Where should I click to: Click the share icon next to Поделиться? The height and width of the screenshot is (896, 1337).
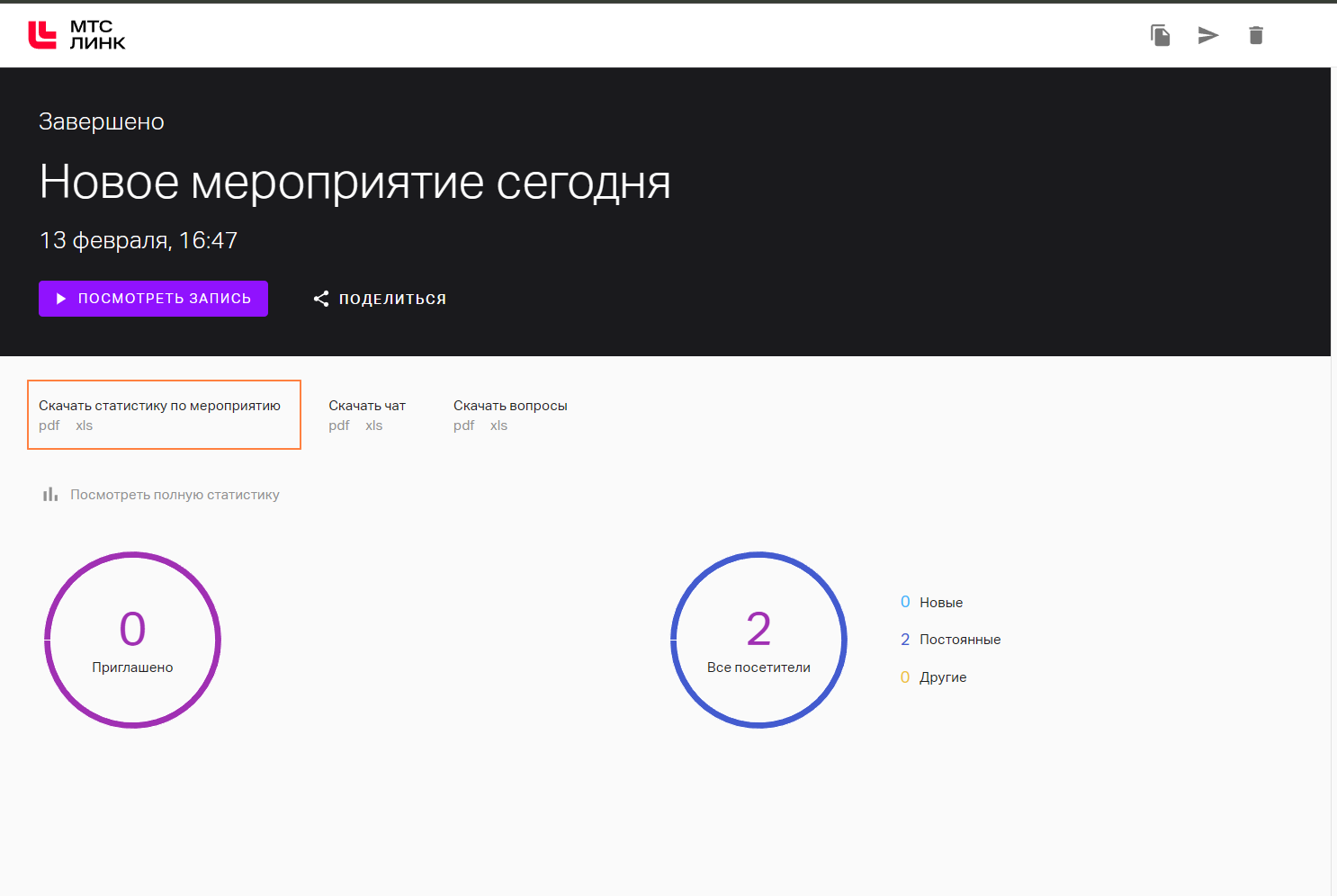point(321,299)
